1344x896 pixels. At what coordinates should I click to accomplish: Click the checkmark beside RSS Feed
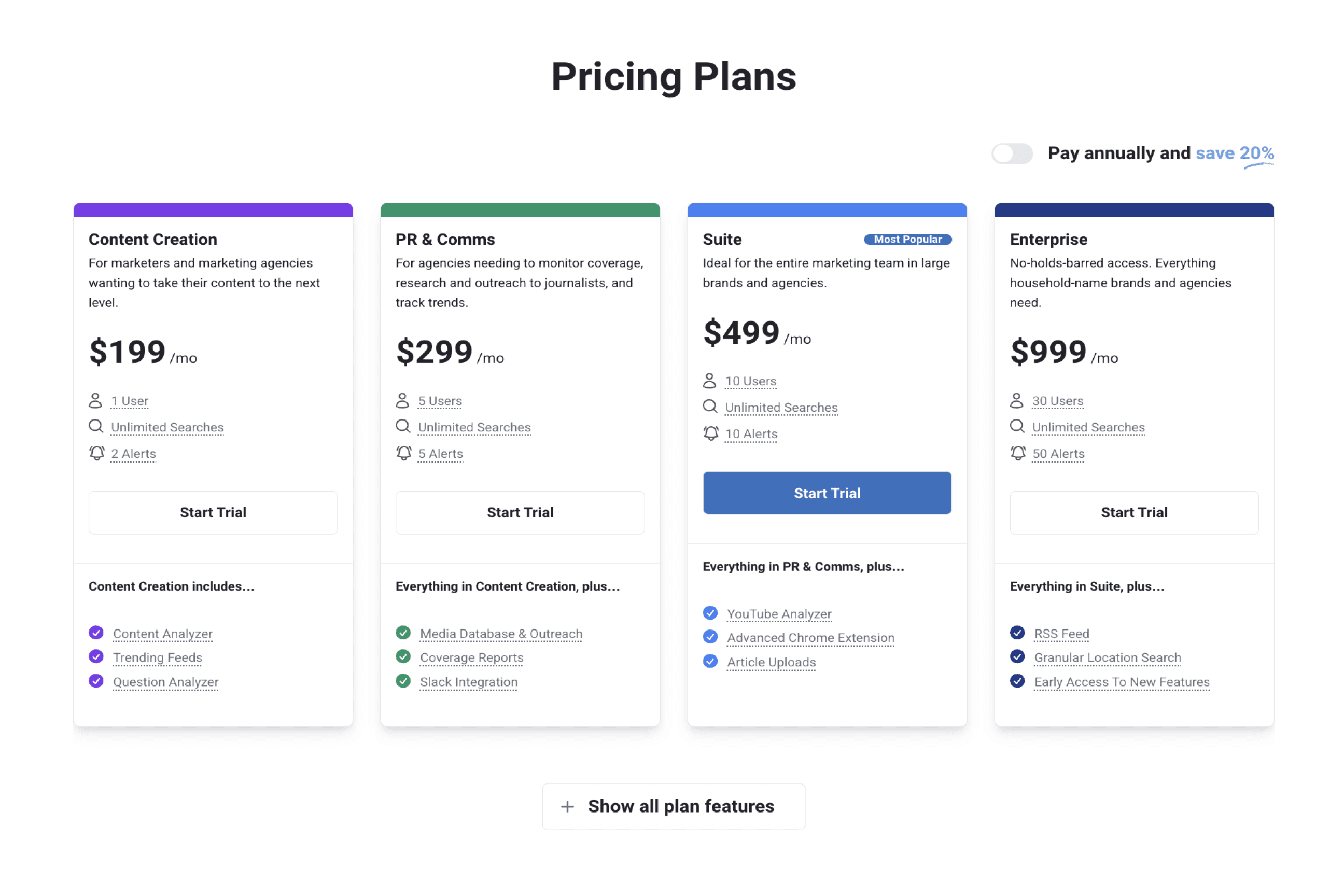coord(1017,633)
